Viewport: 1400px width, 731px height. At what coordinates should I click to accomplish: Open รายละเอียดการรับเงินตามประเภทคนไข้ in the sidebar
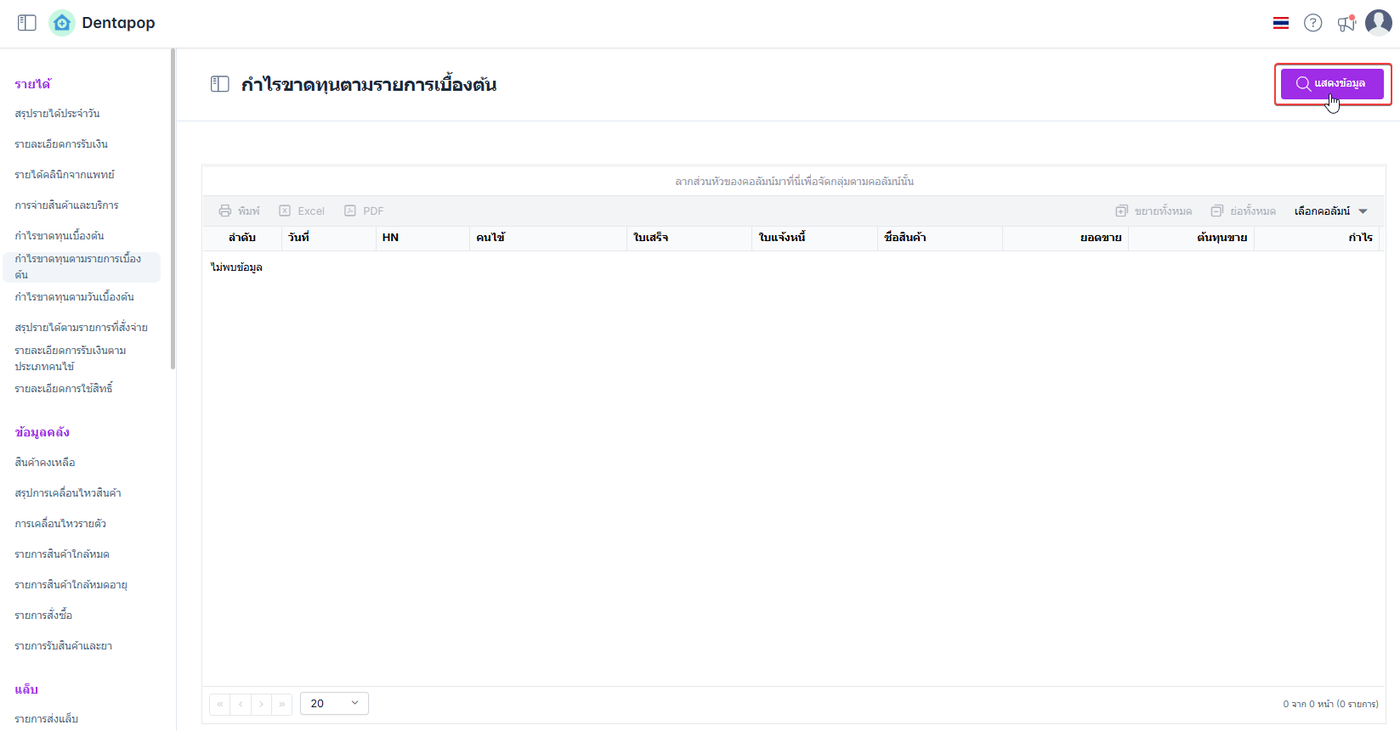click(x=70, y=358)
